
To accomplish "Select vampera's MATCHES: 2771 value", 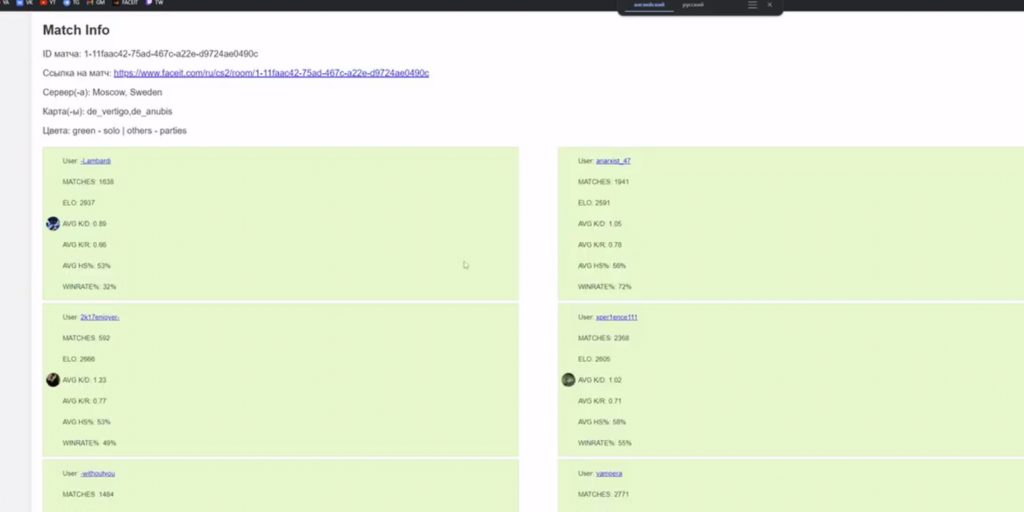I will (603, 494).
